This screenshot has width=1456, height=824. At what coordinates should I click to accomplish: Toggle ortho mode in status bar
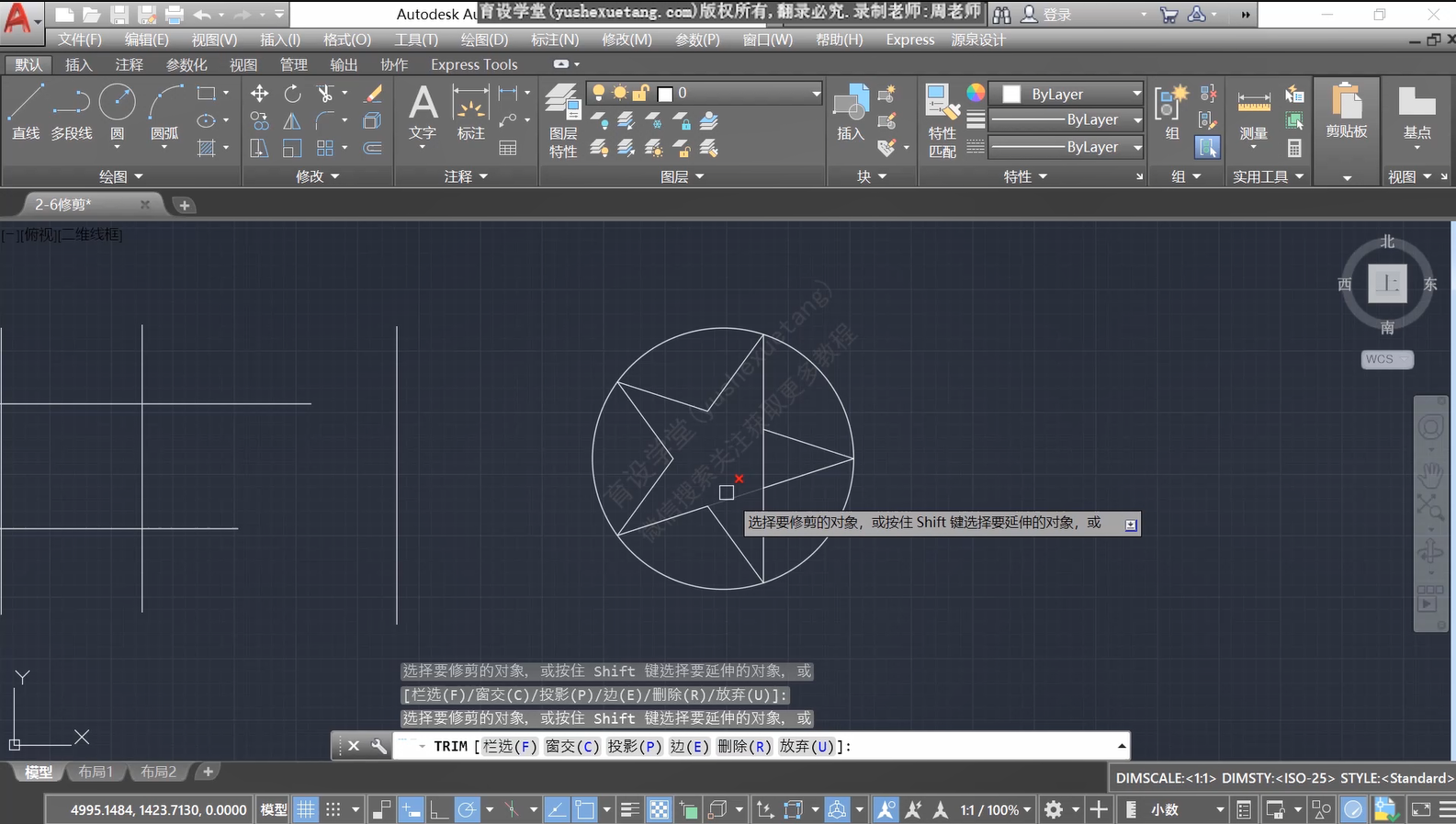pyautogui.click(x=439, y=809)
